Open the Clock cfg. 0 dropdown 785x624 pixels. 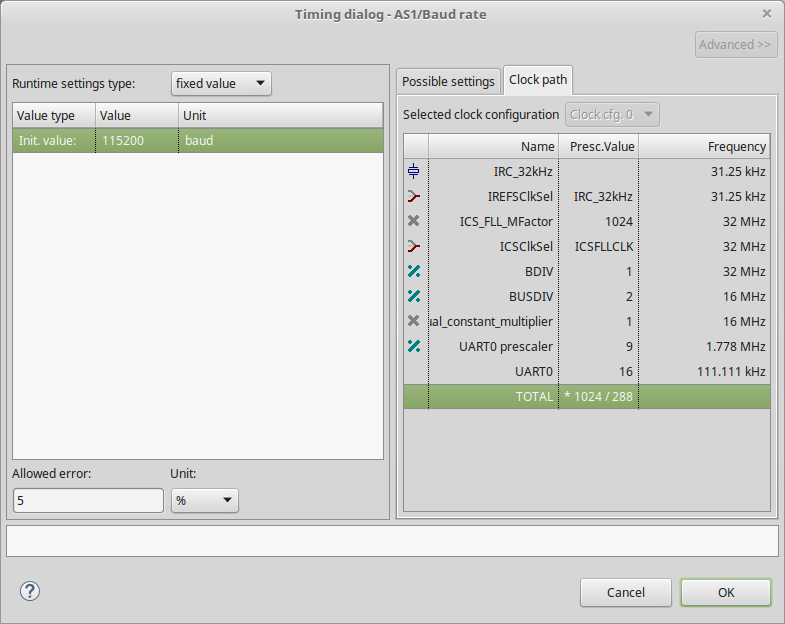tap(612, 115)
